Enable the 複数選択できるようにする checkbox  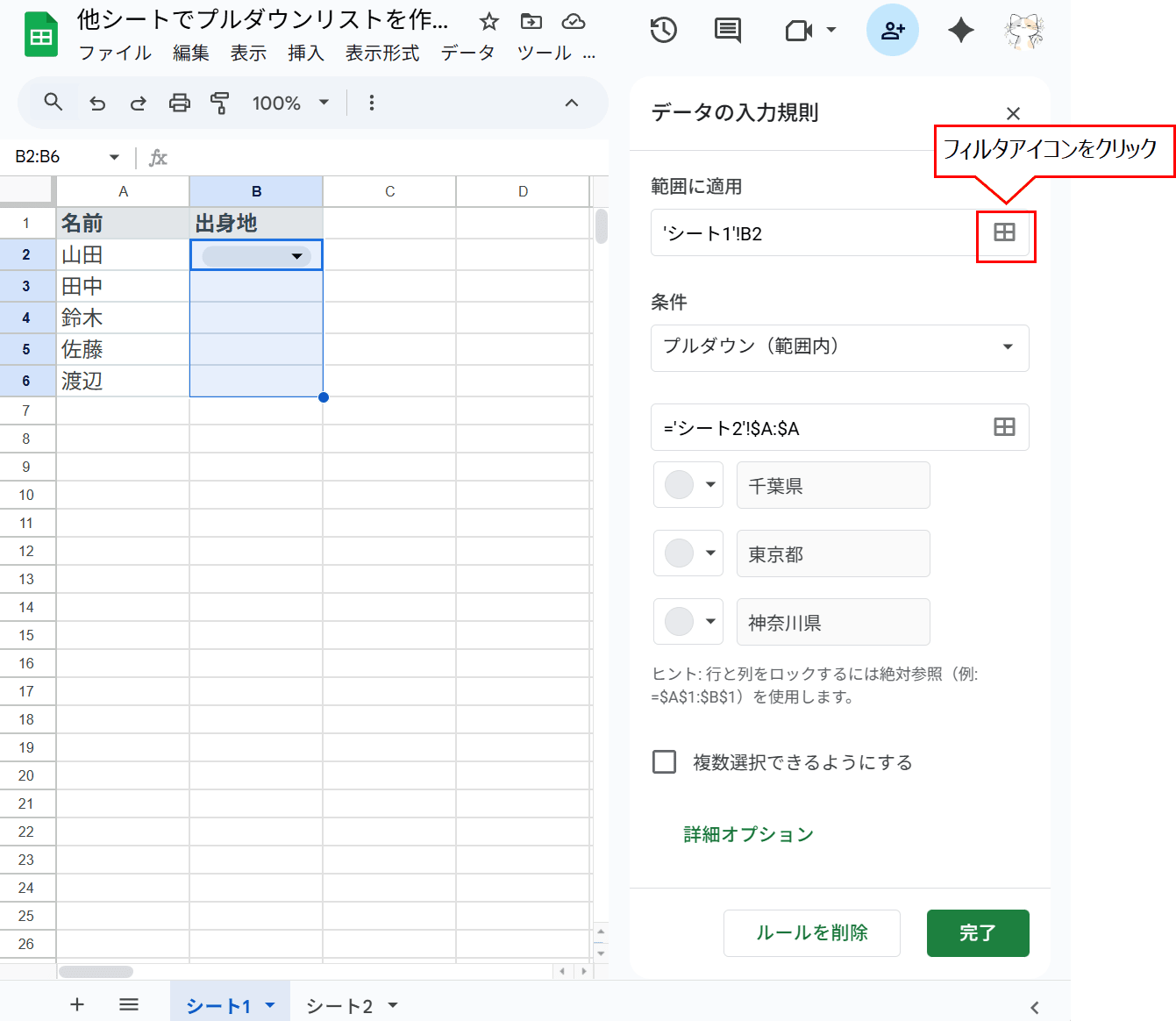[x=664, y=762]
